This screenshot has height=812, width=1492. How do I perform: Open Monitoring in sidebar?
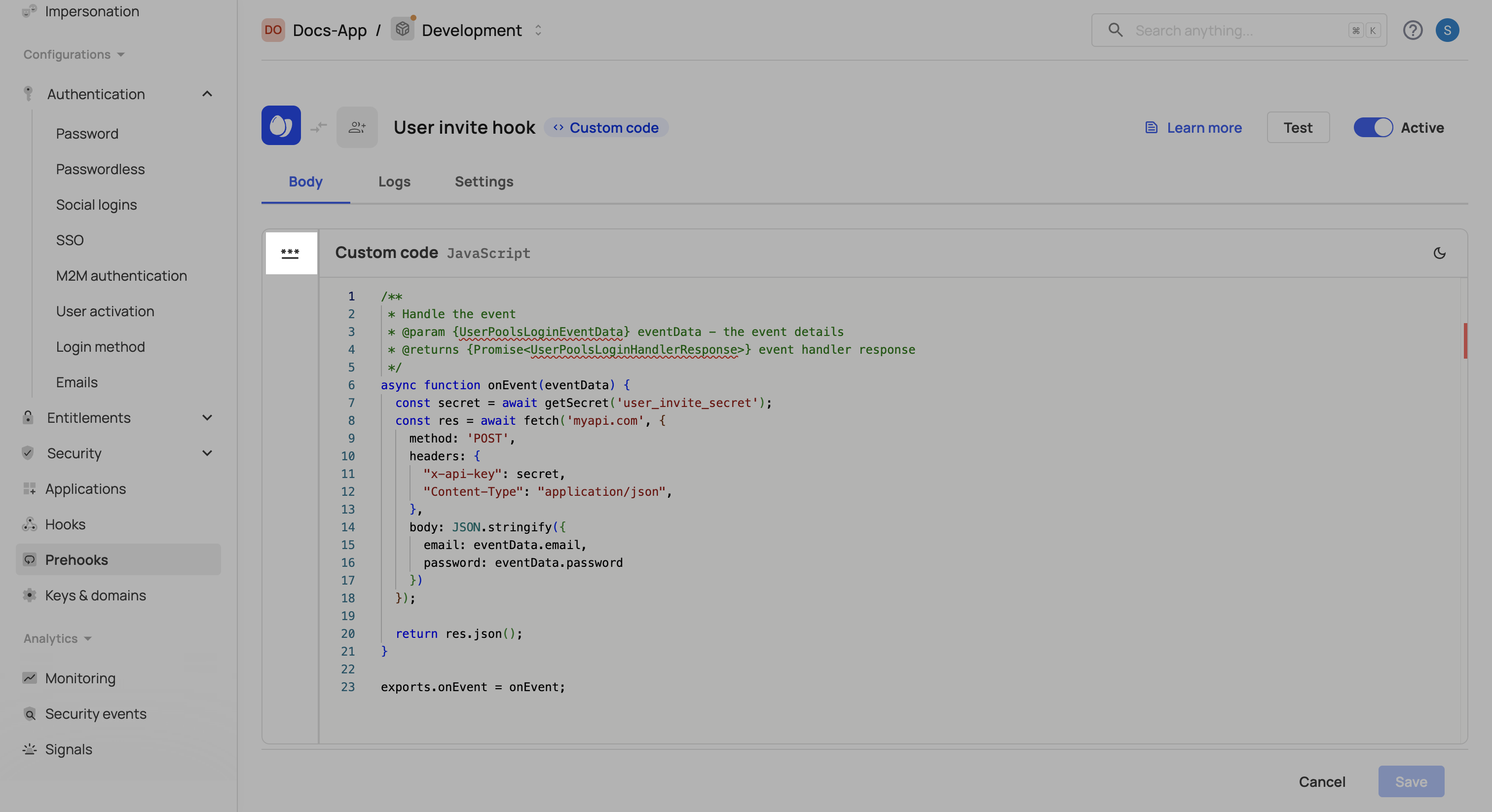point(80,678)
